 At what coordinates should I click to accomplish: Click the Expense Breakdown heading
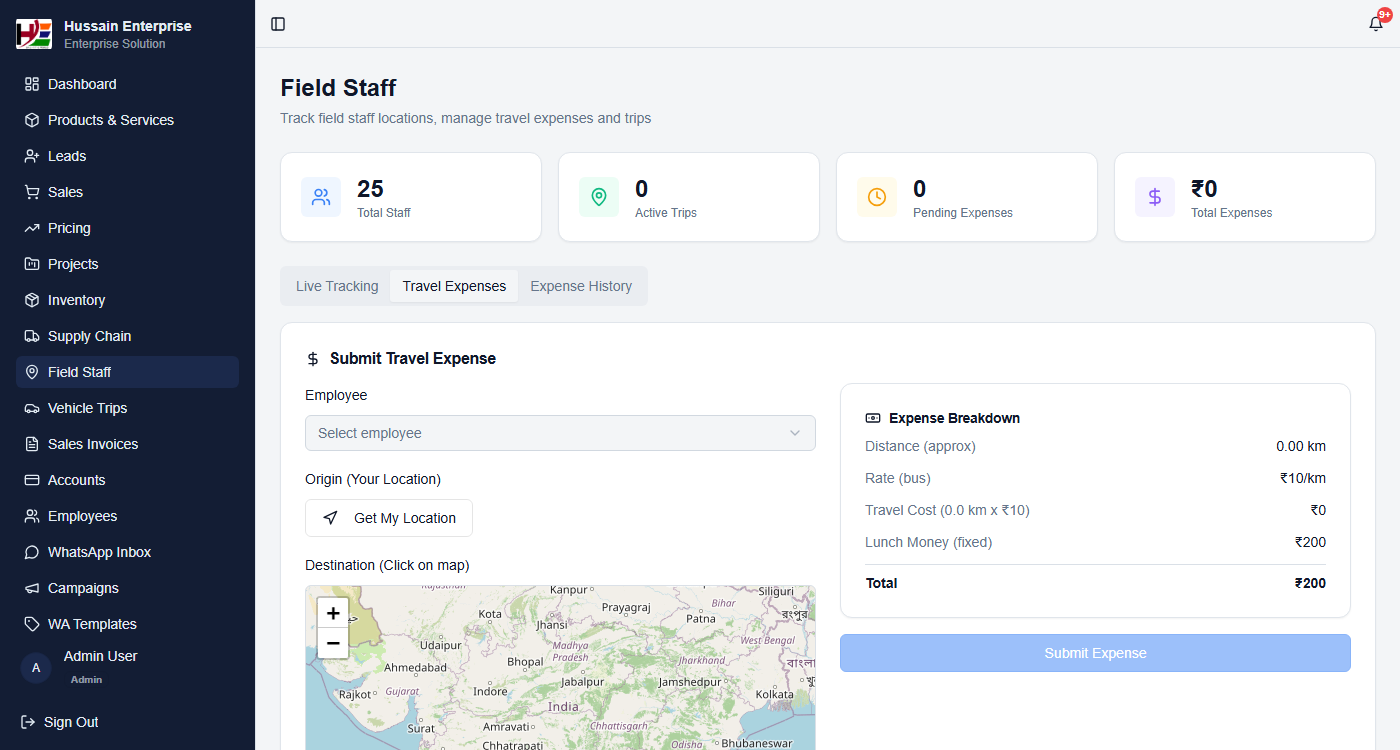954,418
